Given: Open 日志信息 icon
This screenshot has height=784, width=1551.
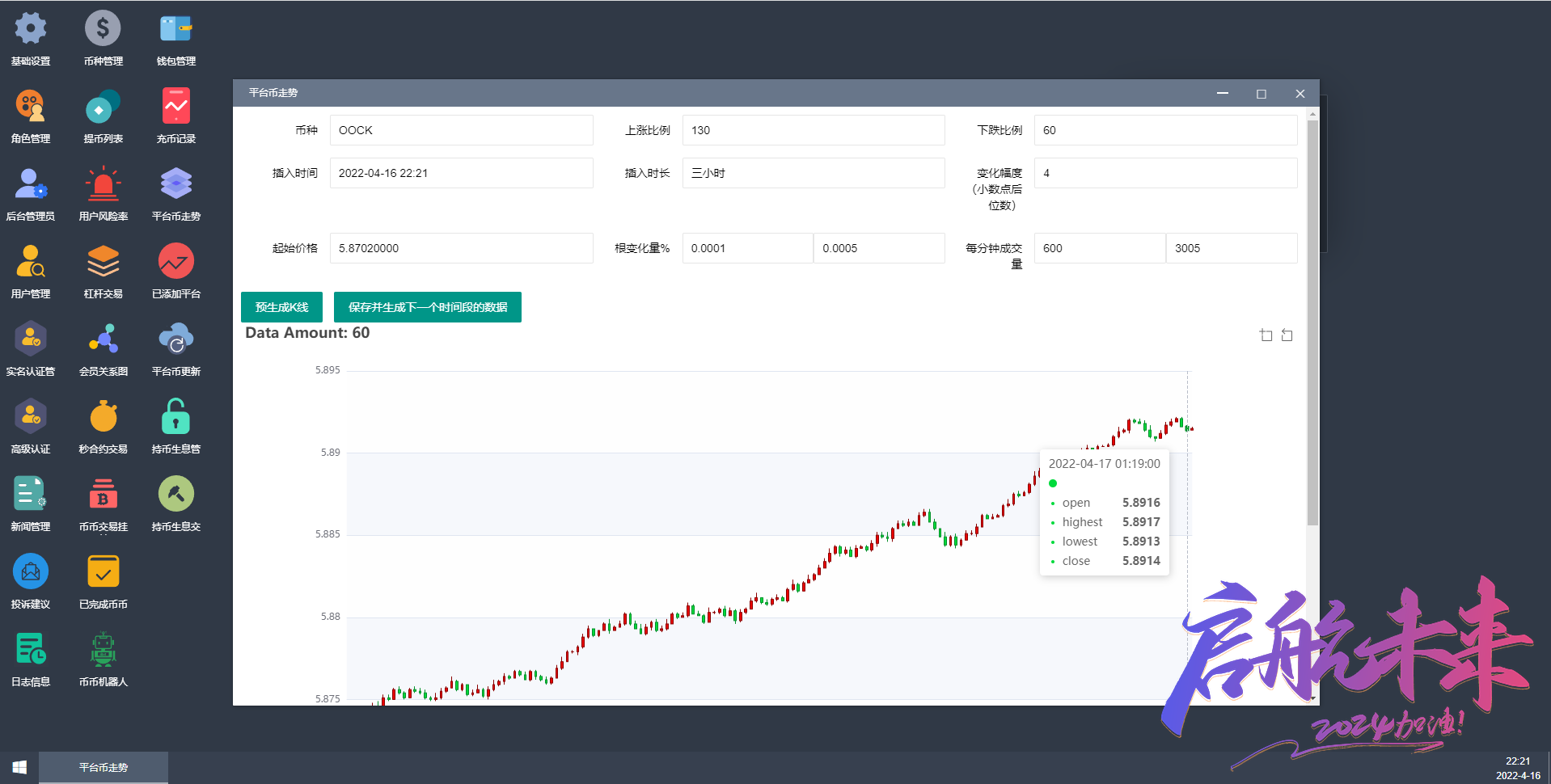Looking at the screenshot, I should (31, 650).
